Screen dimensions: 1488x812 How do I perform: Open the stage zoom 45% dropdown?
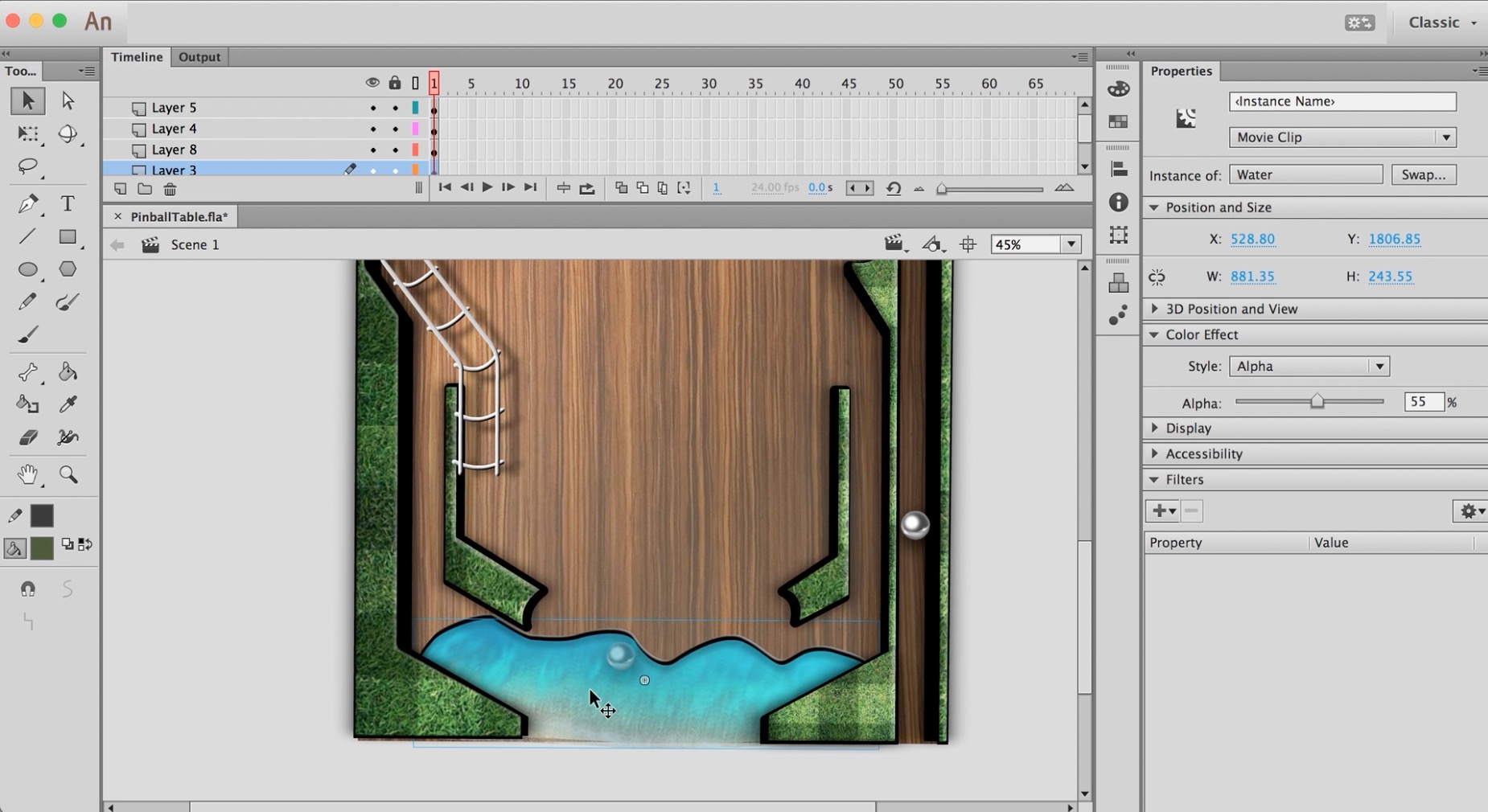tap(1071, 244)
